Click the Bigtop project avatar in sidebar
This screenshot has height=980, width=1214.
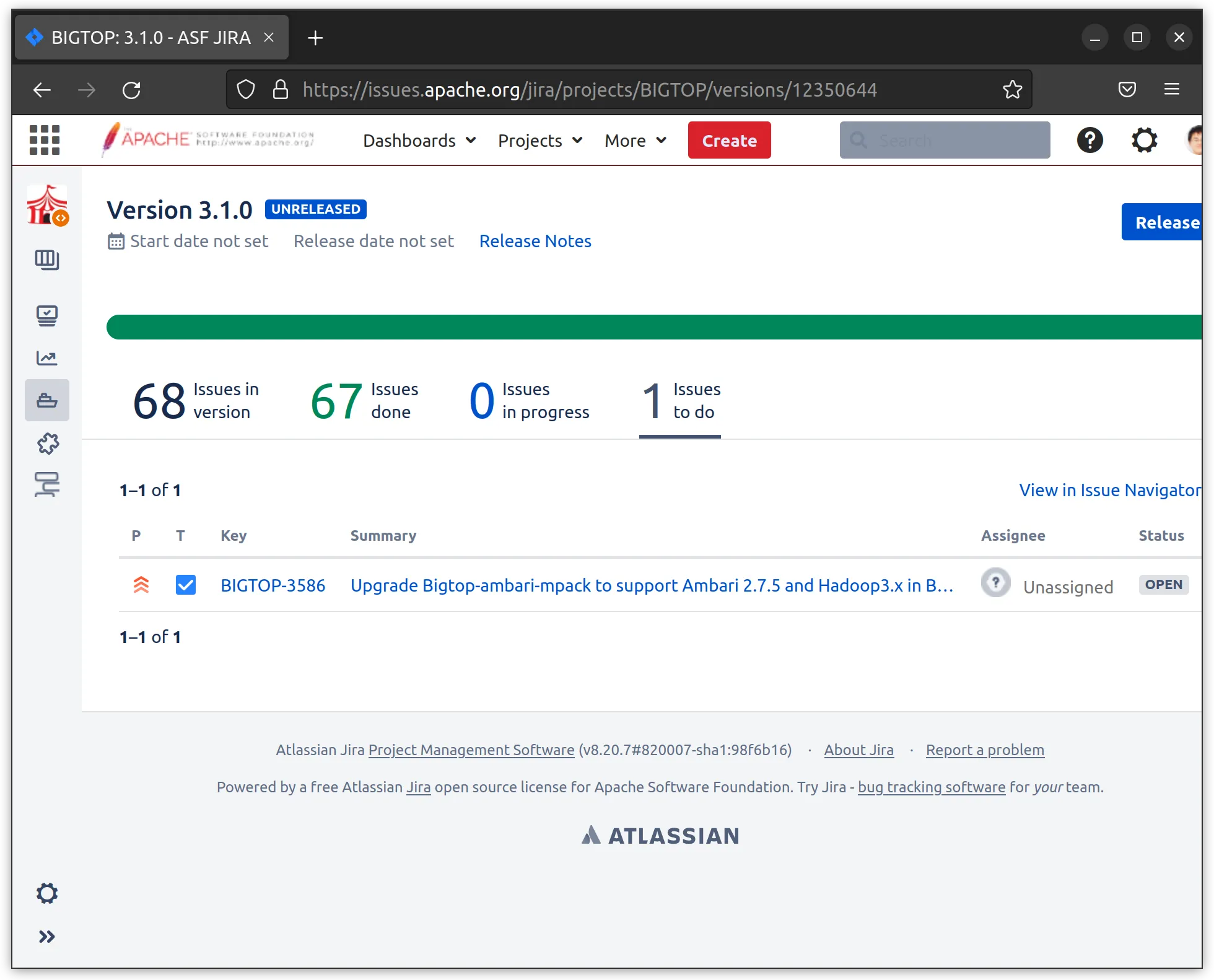(x=47, y=206)
